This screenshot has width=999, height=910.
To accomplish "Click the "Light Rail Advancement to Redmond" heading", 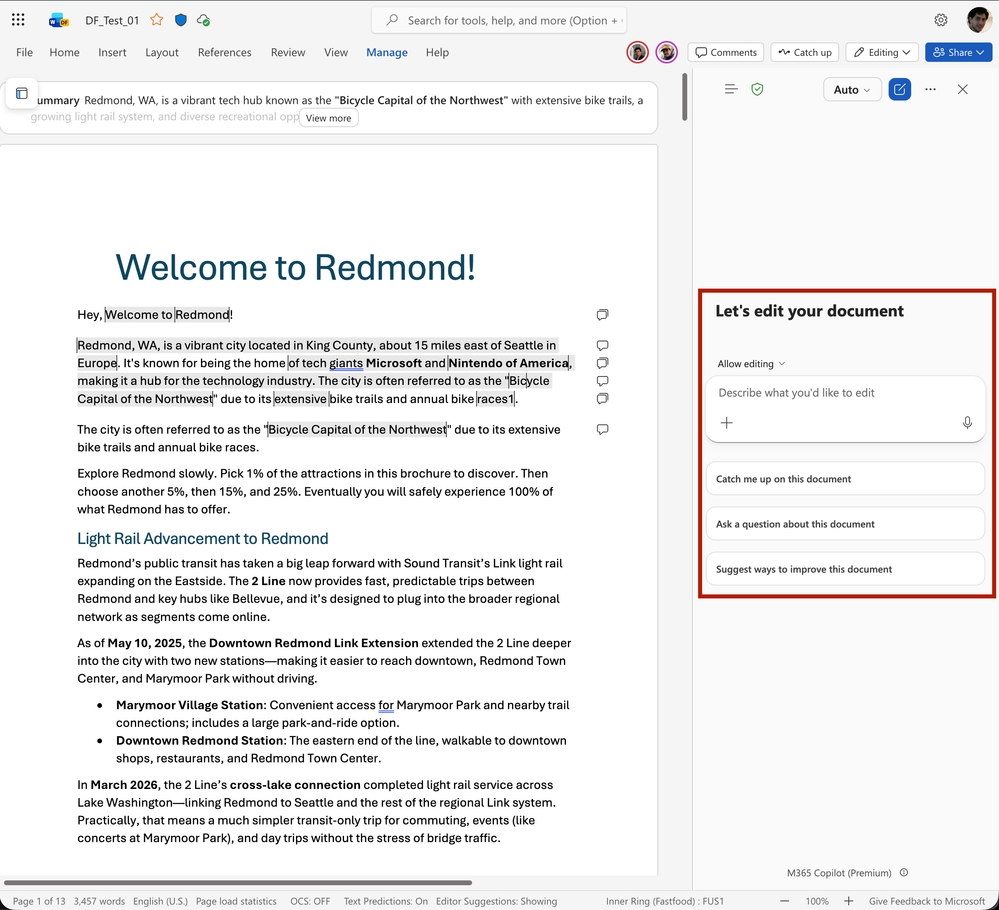I will click(x=203, y=538).
